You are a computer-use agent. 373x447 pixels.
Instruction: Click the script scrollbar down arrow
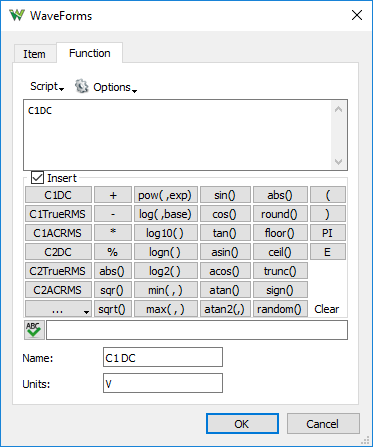[x=339, y=162]
